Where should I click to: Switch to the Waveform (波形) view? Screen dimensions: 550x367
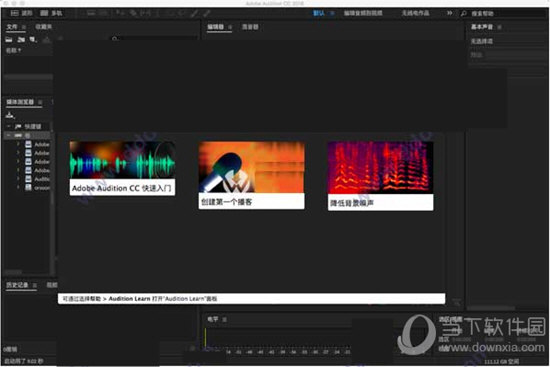click(21, 13)
